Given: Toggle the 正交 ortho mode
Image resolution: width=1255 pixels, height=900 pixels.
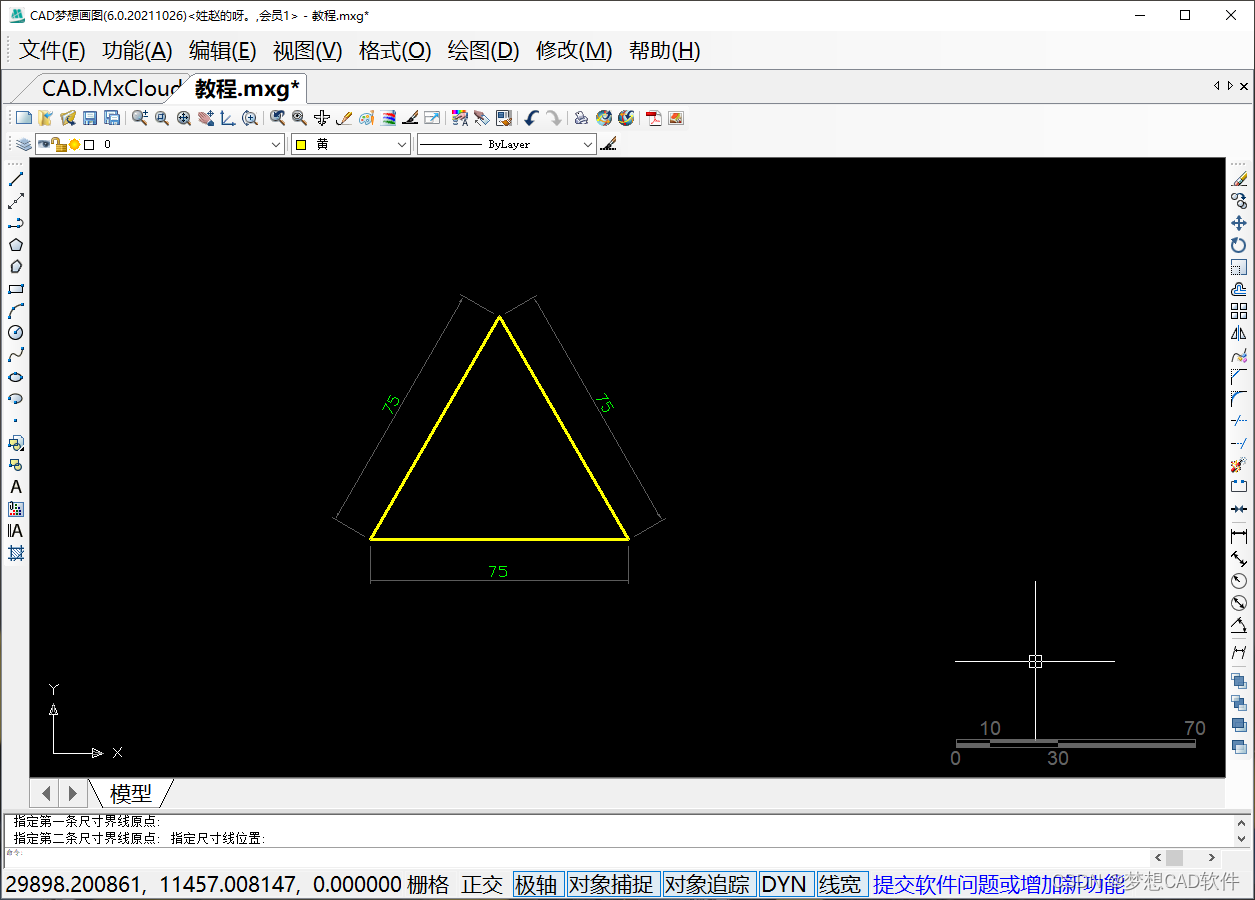Looking at the screenshot, I should pyautogui.click(x=482, y=884).
